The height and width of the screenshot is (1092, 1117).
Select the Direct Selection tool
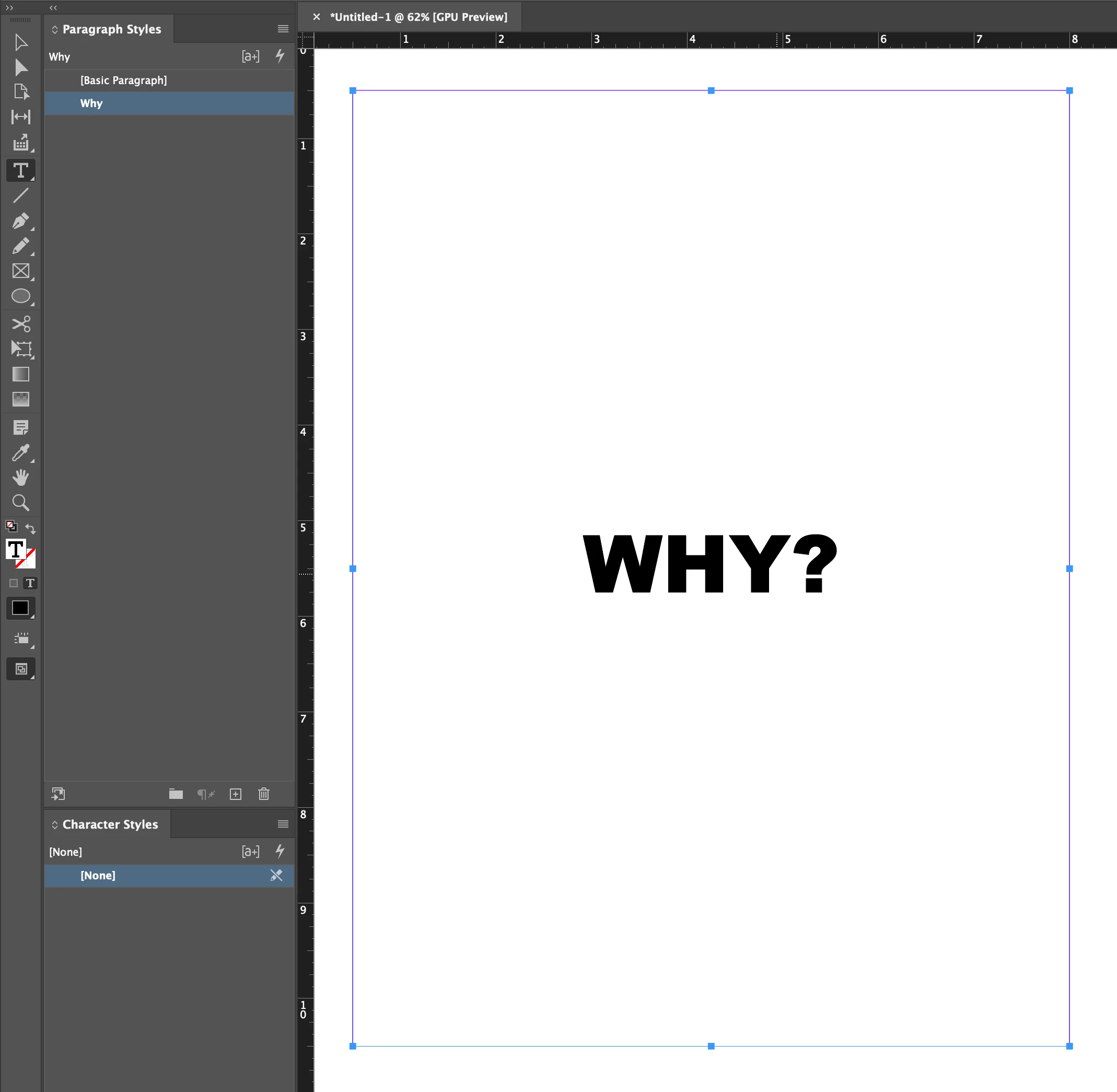(21, 68)
